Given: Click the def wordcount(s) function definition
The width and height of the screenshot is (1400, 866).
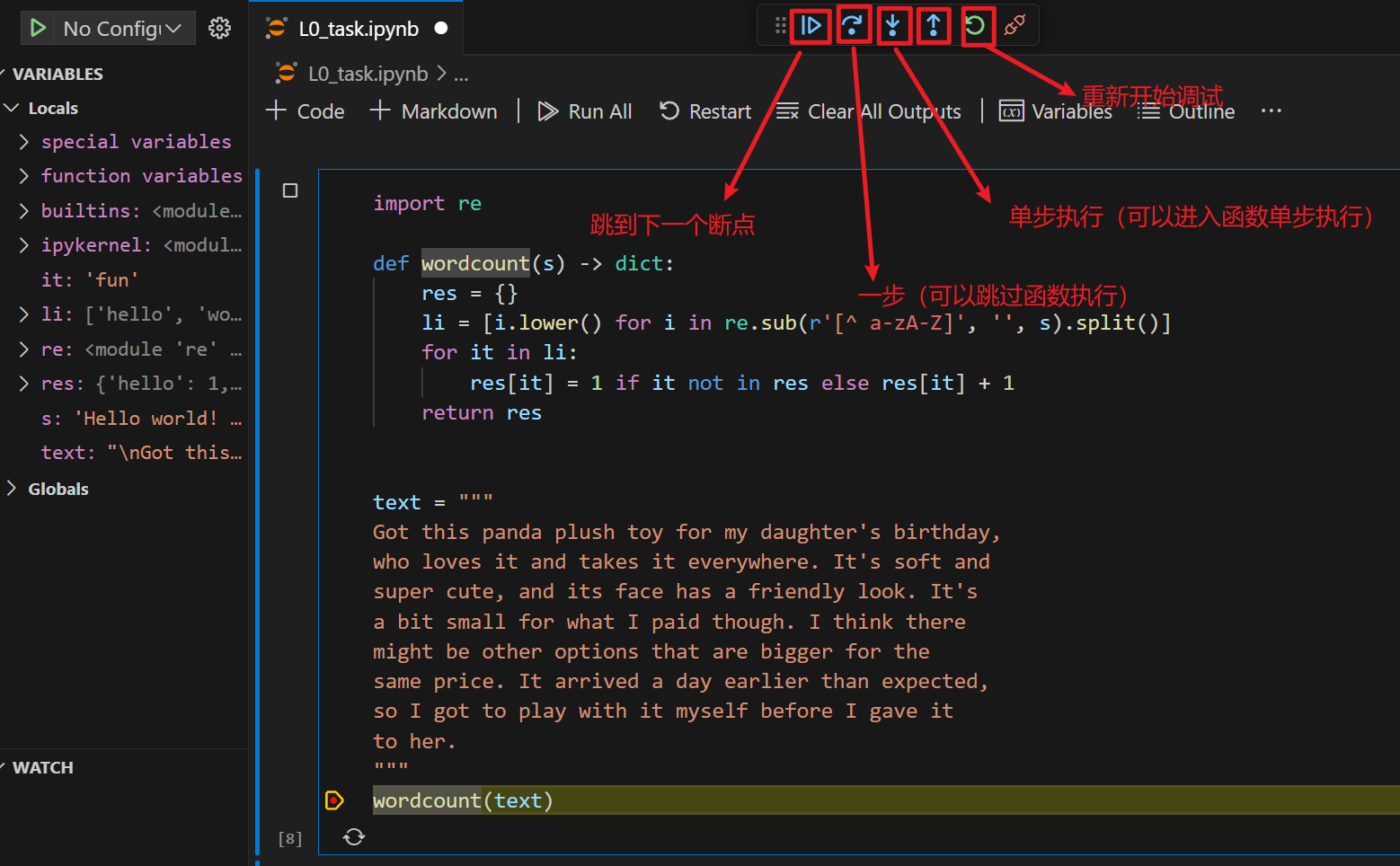Looking at the screenshot, I should (x=523, y=263).
